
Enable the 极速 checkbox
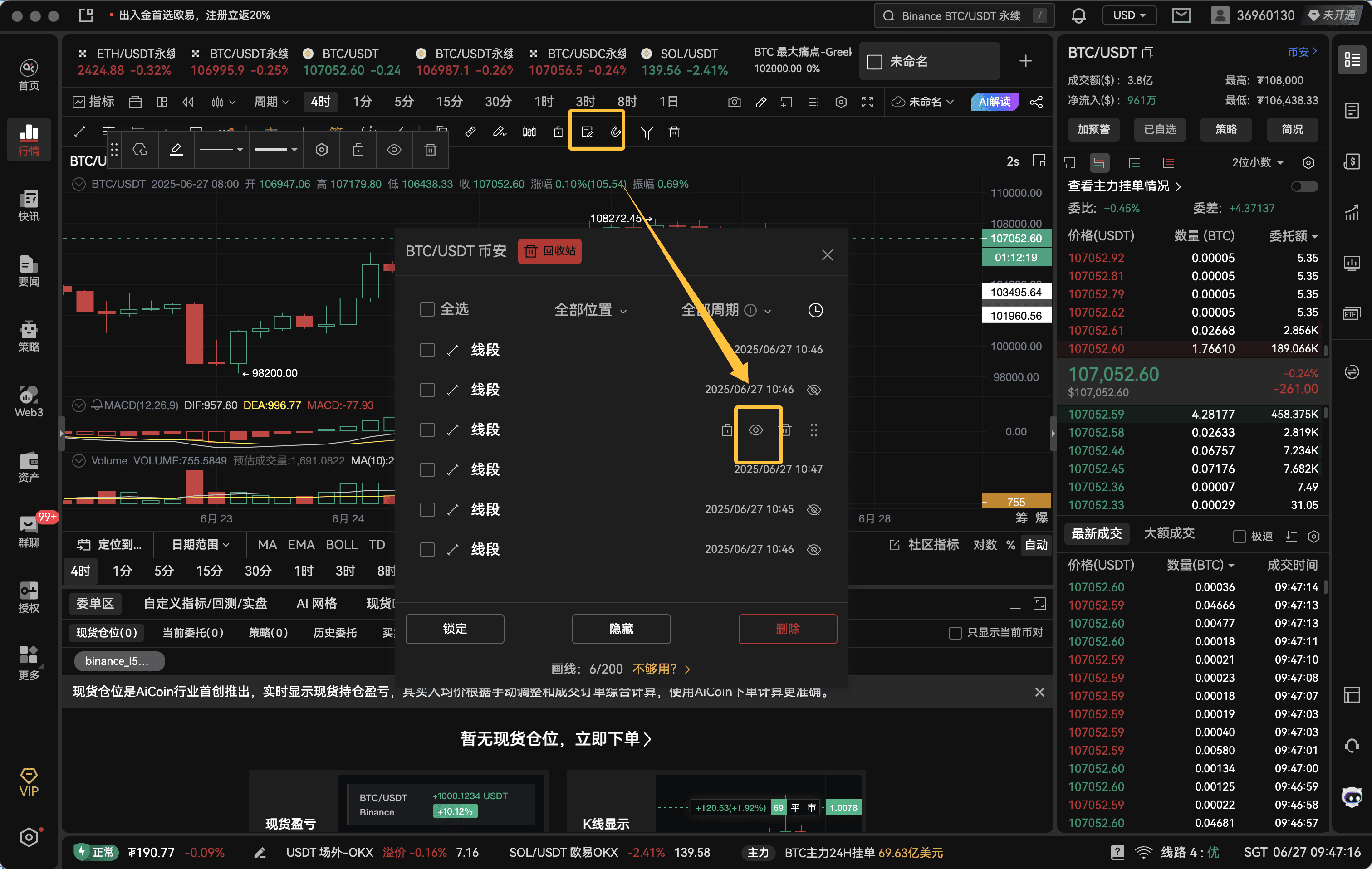[x=1239, y=537]
